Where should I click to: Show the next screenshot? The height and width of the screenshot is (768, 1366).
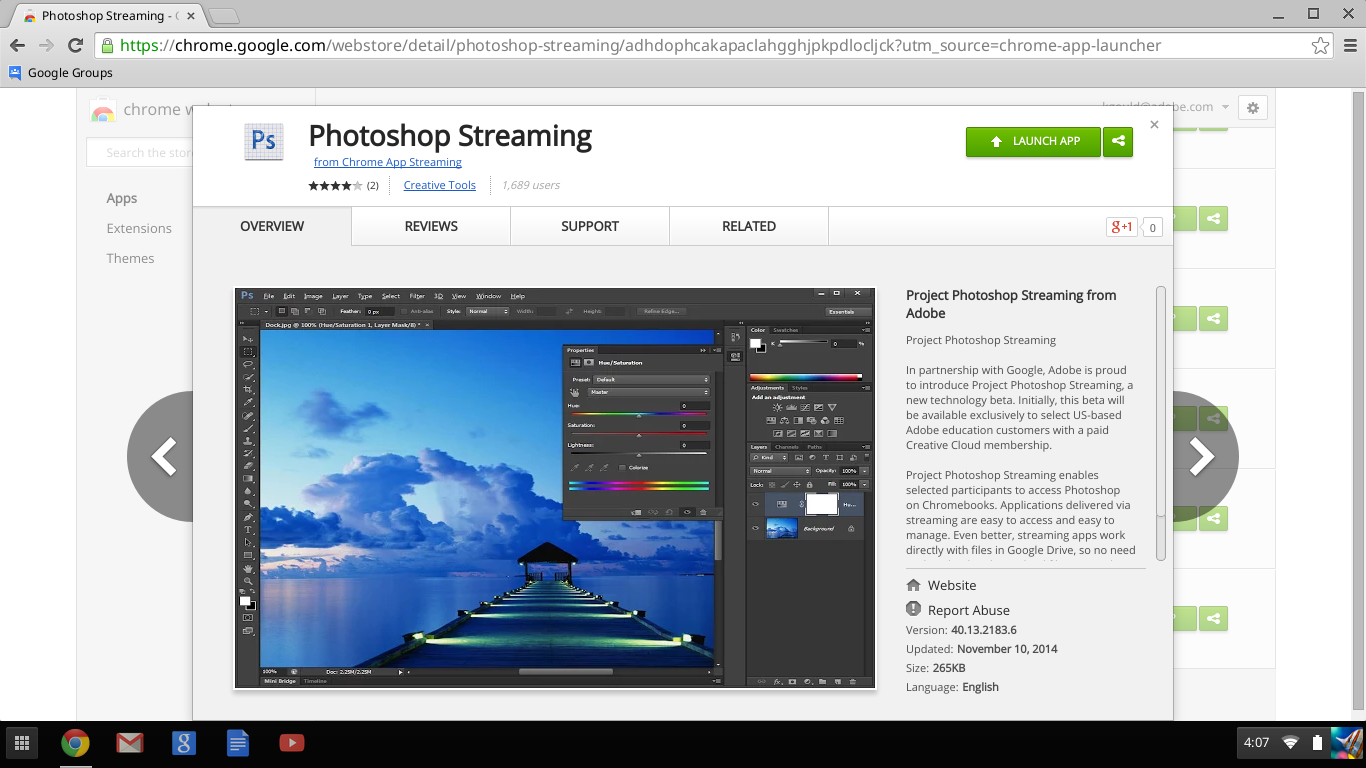coord(1201,457)
